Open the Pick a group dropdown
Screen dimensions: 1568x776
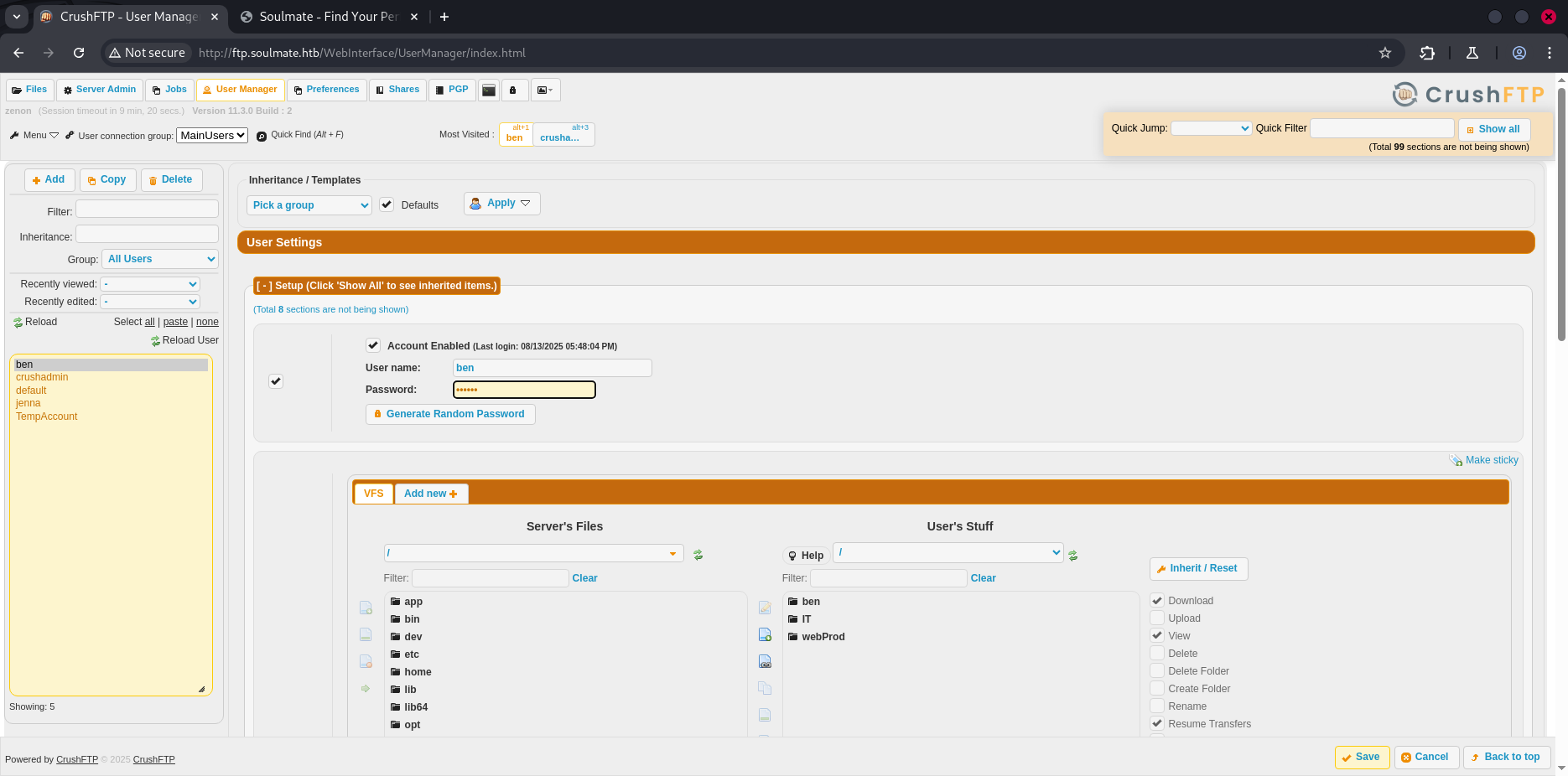tap(309, 205)
